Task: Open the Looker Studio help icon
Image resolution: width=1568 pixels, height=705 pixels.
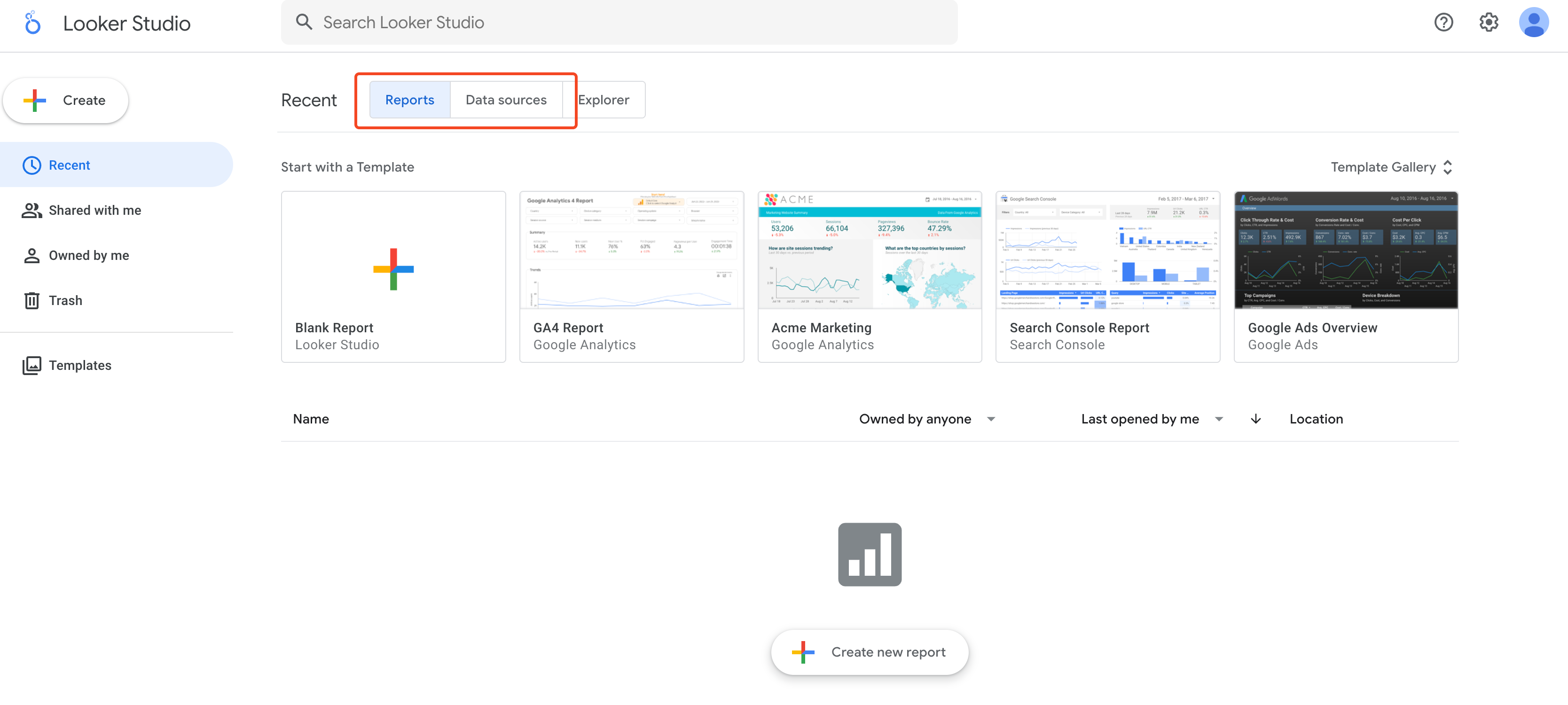Action: tap(1443, 22)
